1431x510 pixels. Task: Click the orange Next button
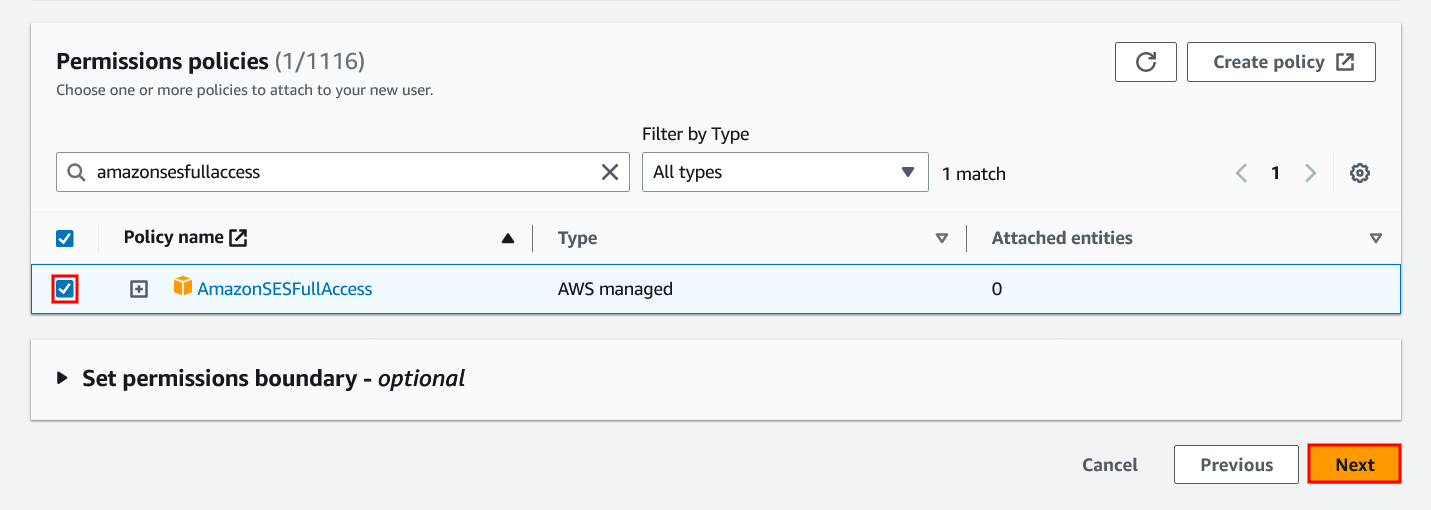pyautogui.click(x=1354, y=465)
